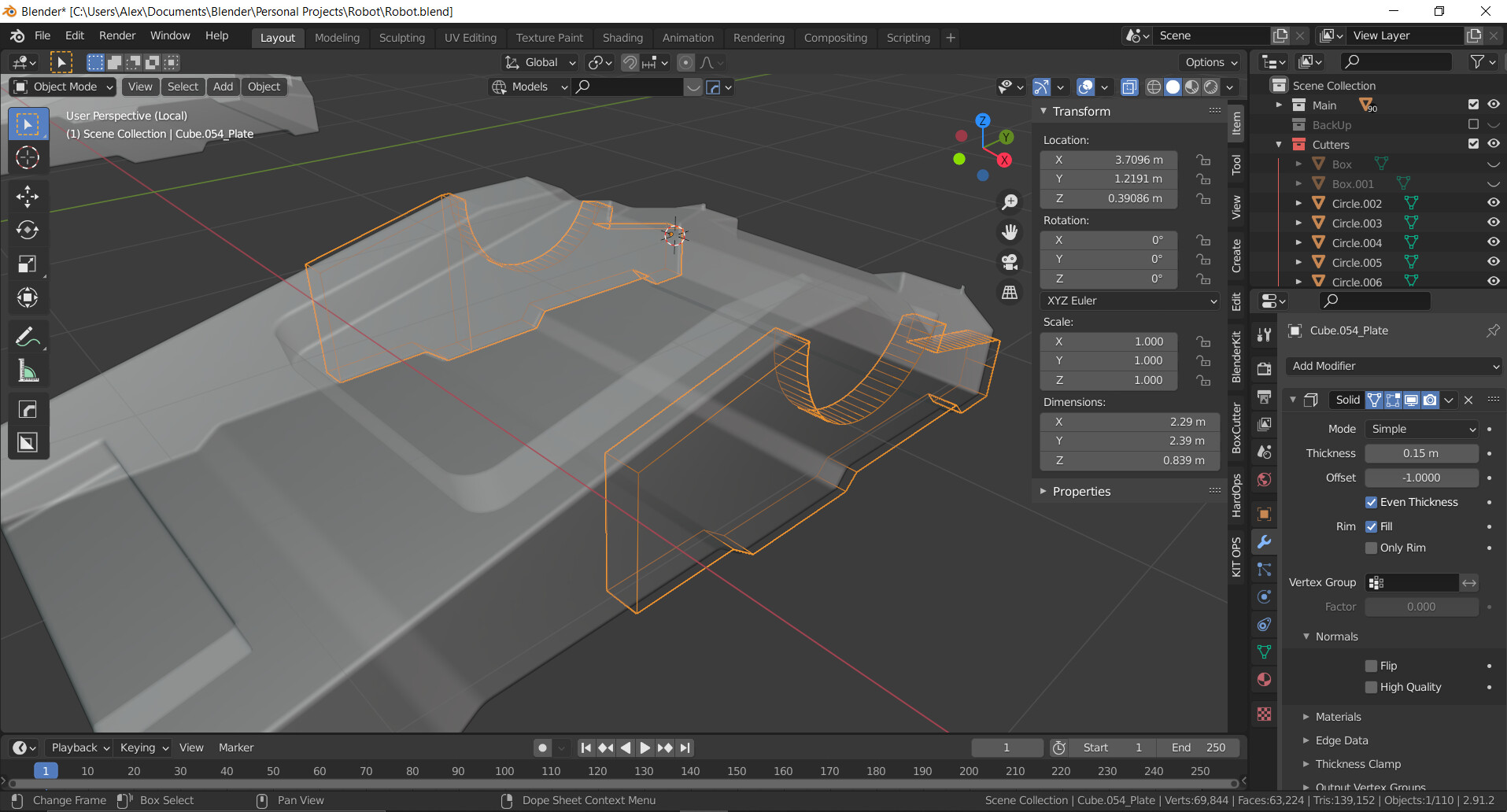
Task: Select the Cursor tool in toolbar
Action: (28, 157)
